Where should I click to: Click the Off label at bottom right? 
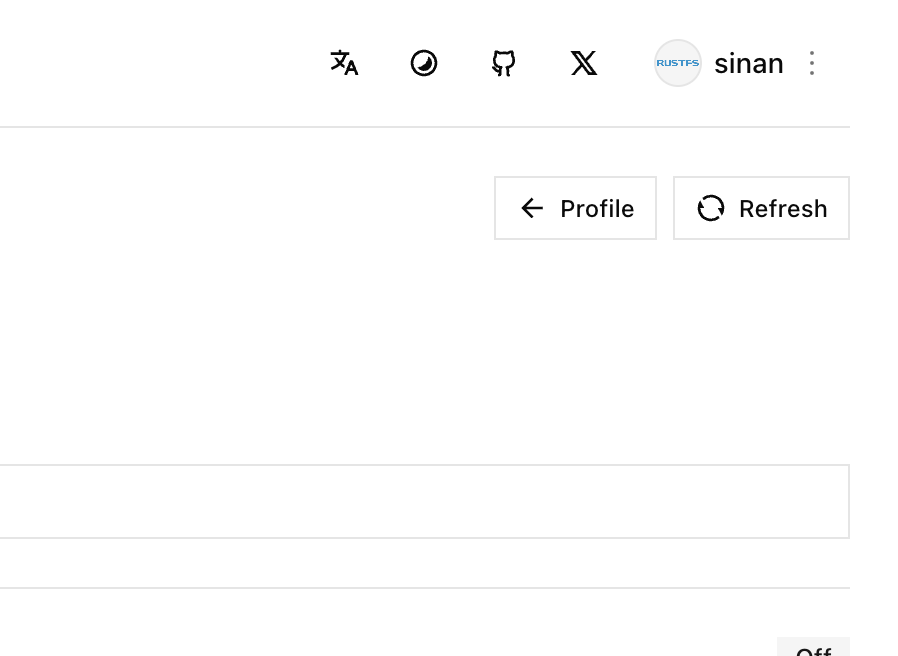coord(813,651)
